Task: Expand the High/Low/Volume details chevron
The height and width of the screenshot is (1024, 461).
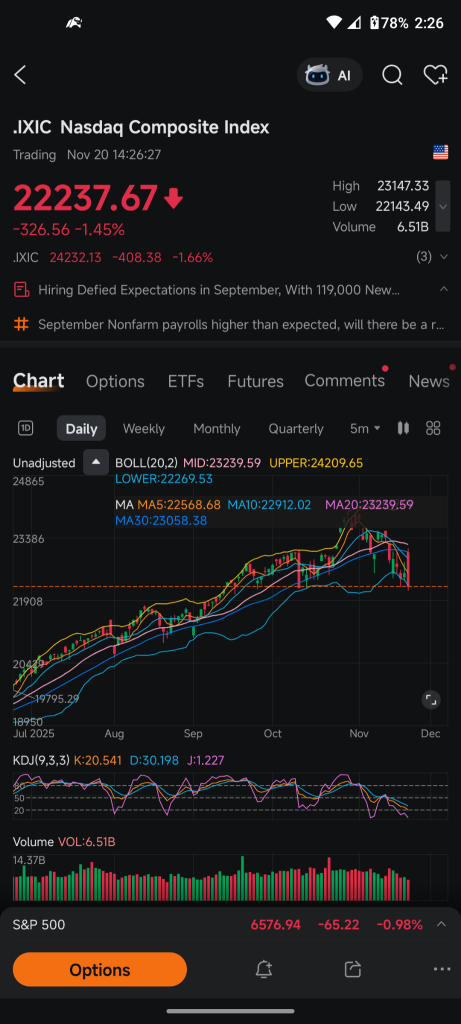Action: [443, 206]
